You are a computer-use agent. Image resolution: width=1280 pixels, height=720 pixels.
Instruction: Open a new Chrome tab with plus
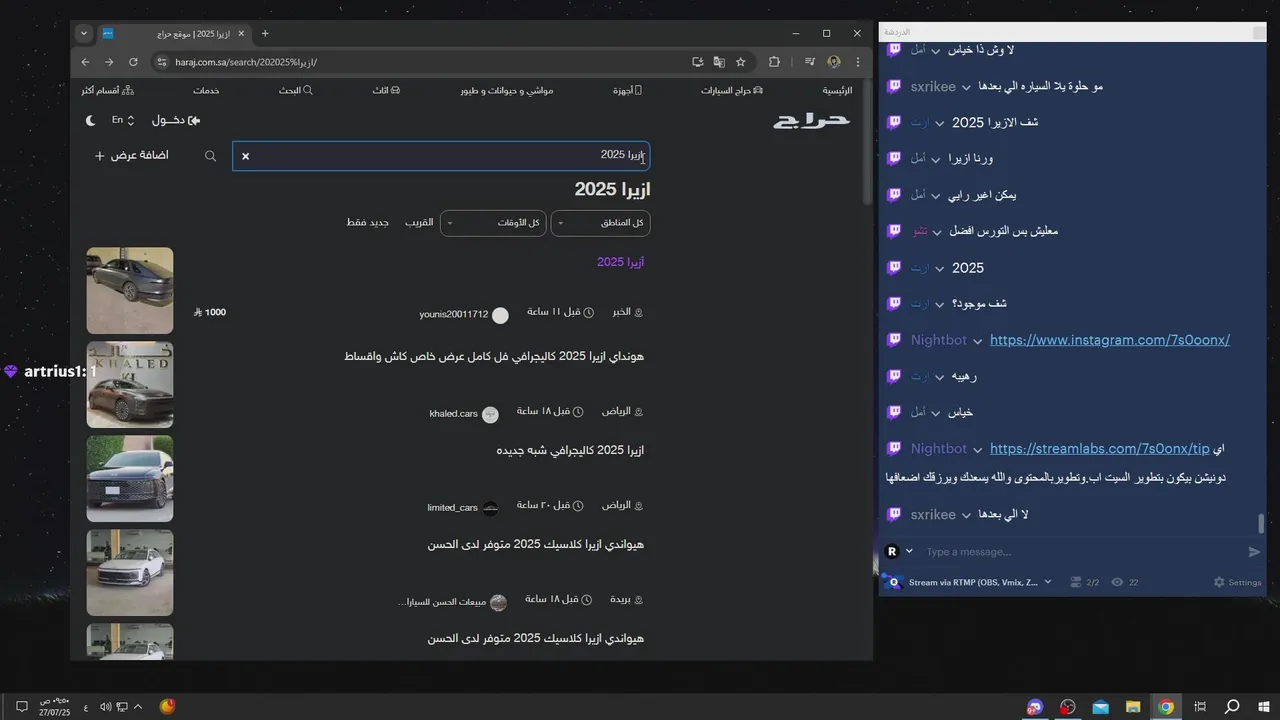[265, 33]
